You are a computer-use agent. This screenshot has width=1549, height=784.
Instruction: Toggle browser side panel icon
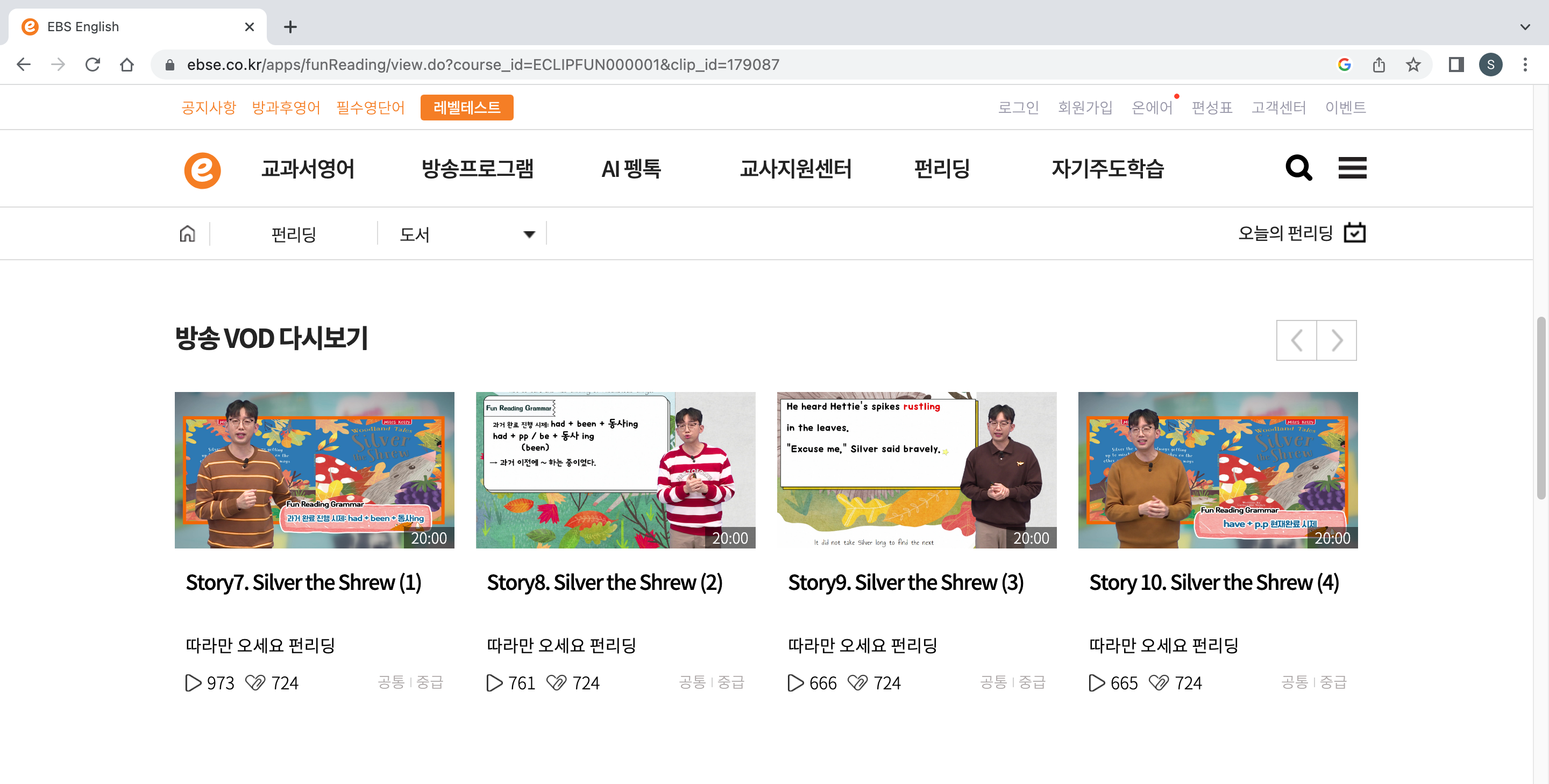pyautogui.click(x=1456, y=65)
